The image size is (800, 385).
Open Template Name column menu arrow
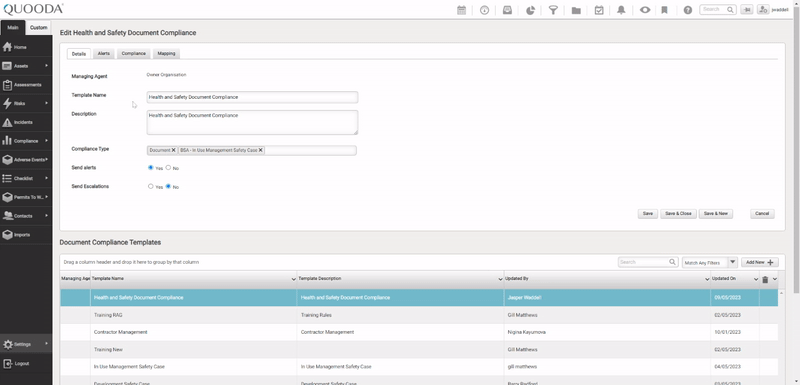[293, 279]
